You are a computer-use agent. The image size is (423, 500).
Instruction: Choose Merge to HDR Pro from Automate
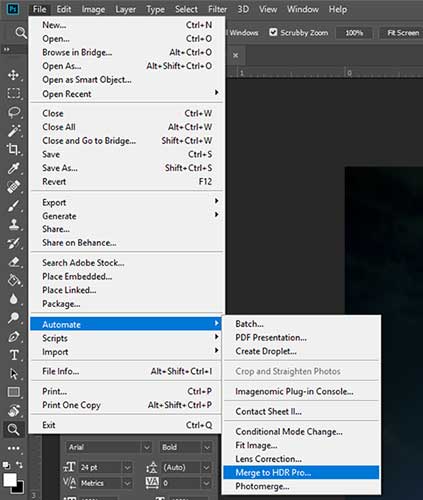(301, 472)
